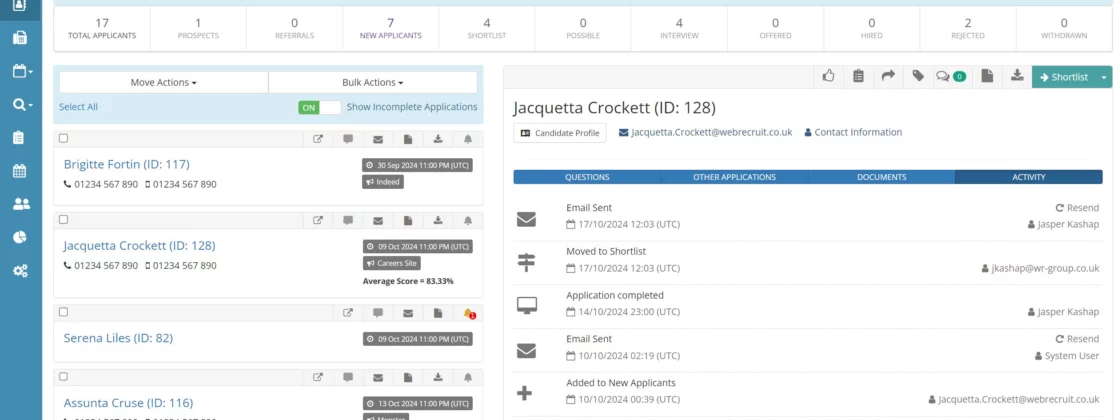The width and height of the screenshot is (1120, 420).
Task: Tick the checkbox for Brigitte Fortin
Action: click(64, 139)
